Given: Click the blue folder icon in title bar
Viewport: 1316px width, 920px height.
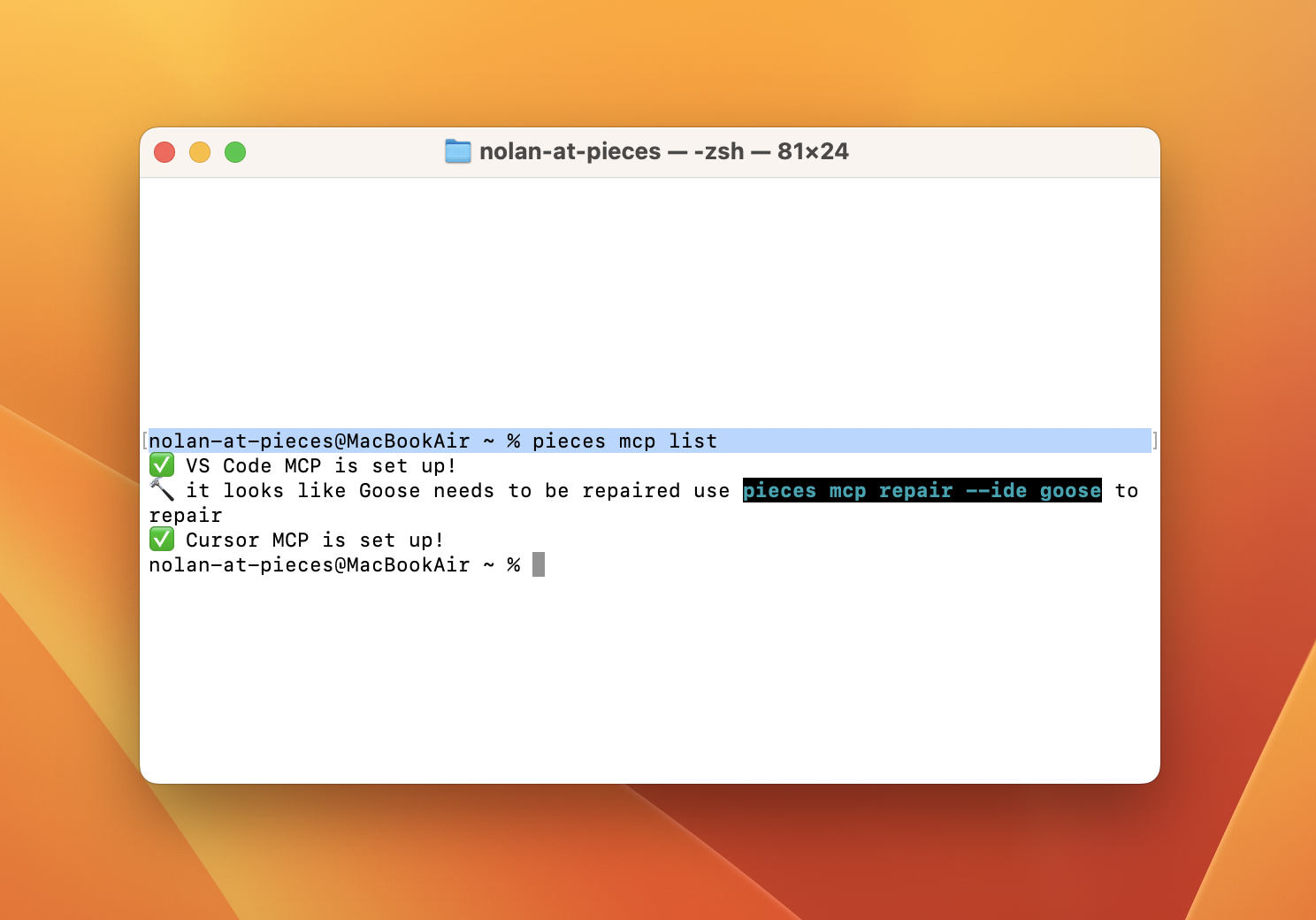Looking at the screenshot, I should (x=457, y=151).
